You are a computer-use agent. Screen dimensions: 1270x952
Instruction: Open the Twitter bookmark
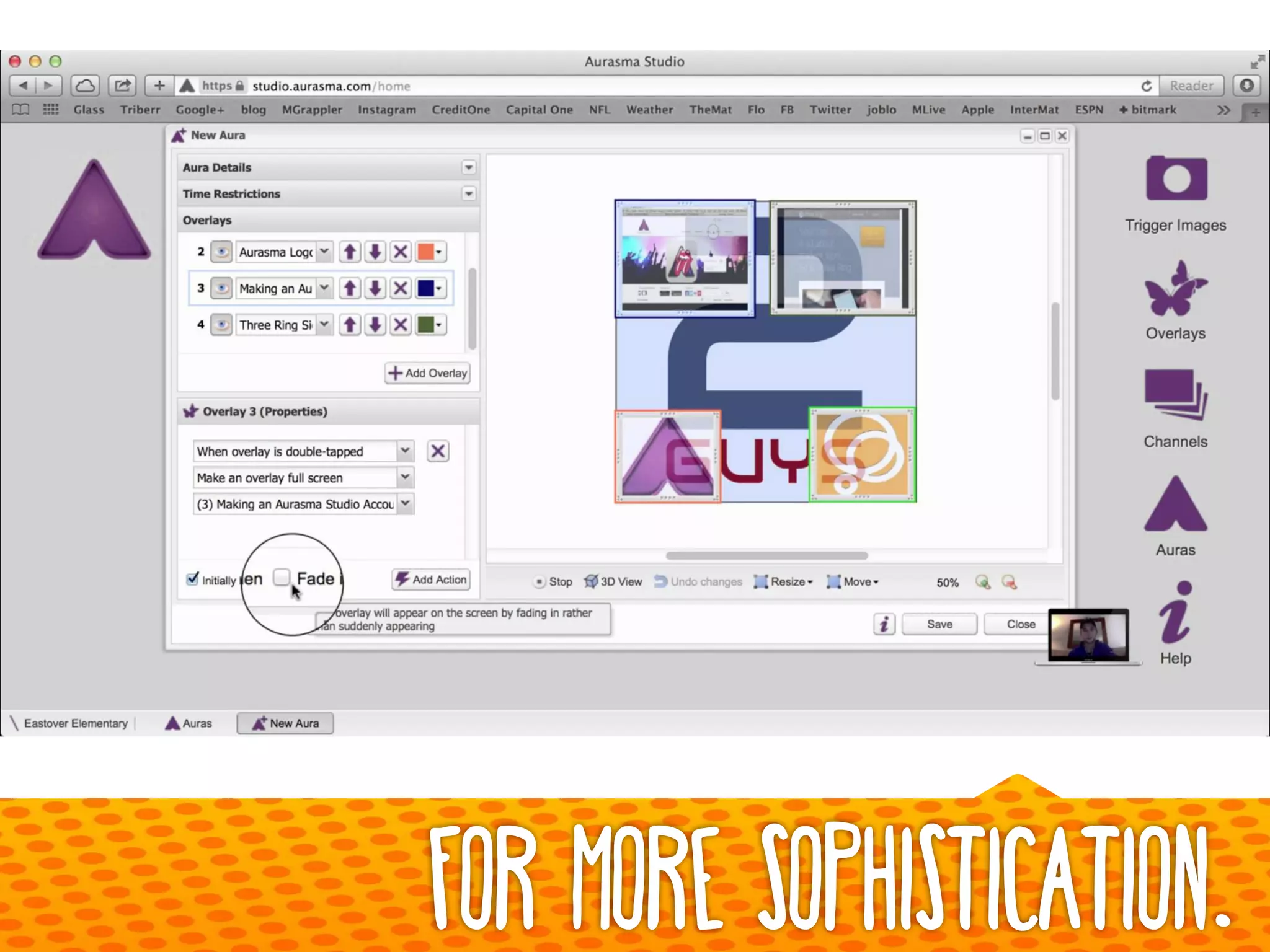[830, 110]
